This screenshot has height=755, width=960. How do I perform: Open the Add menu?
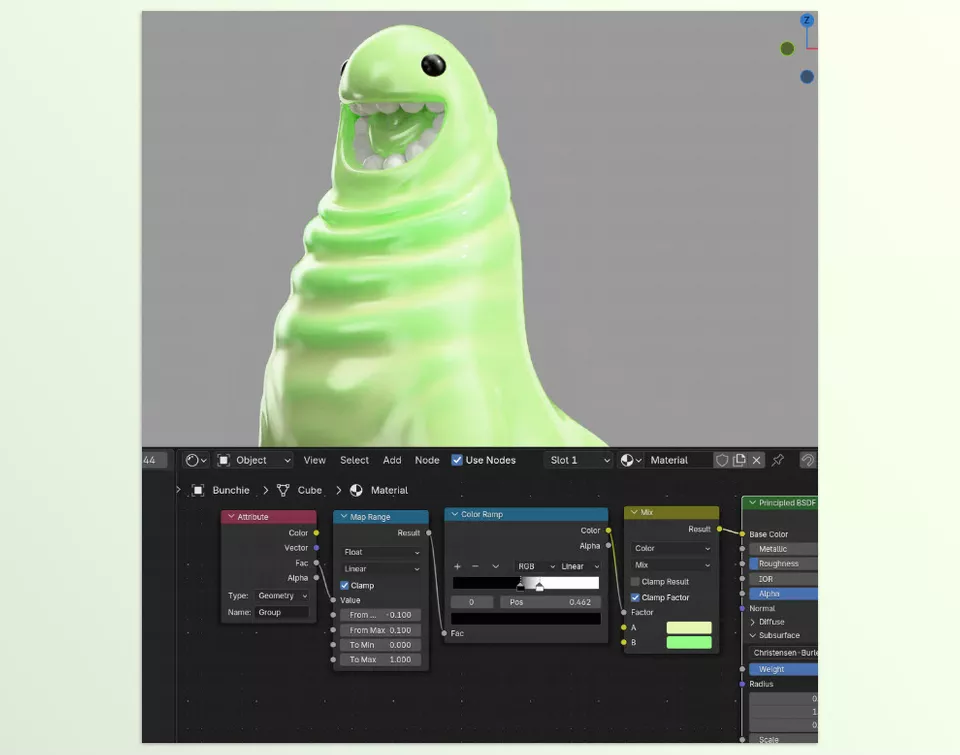point(392,460)
